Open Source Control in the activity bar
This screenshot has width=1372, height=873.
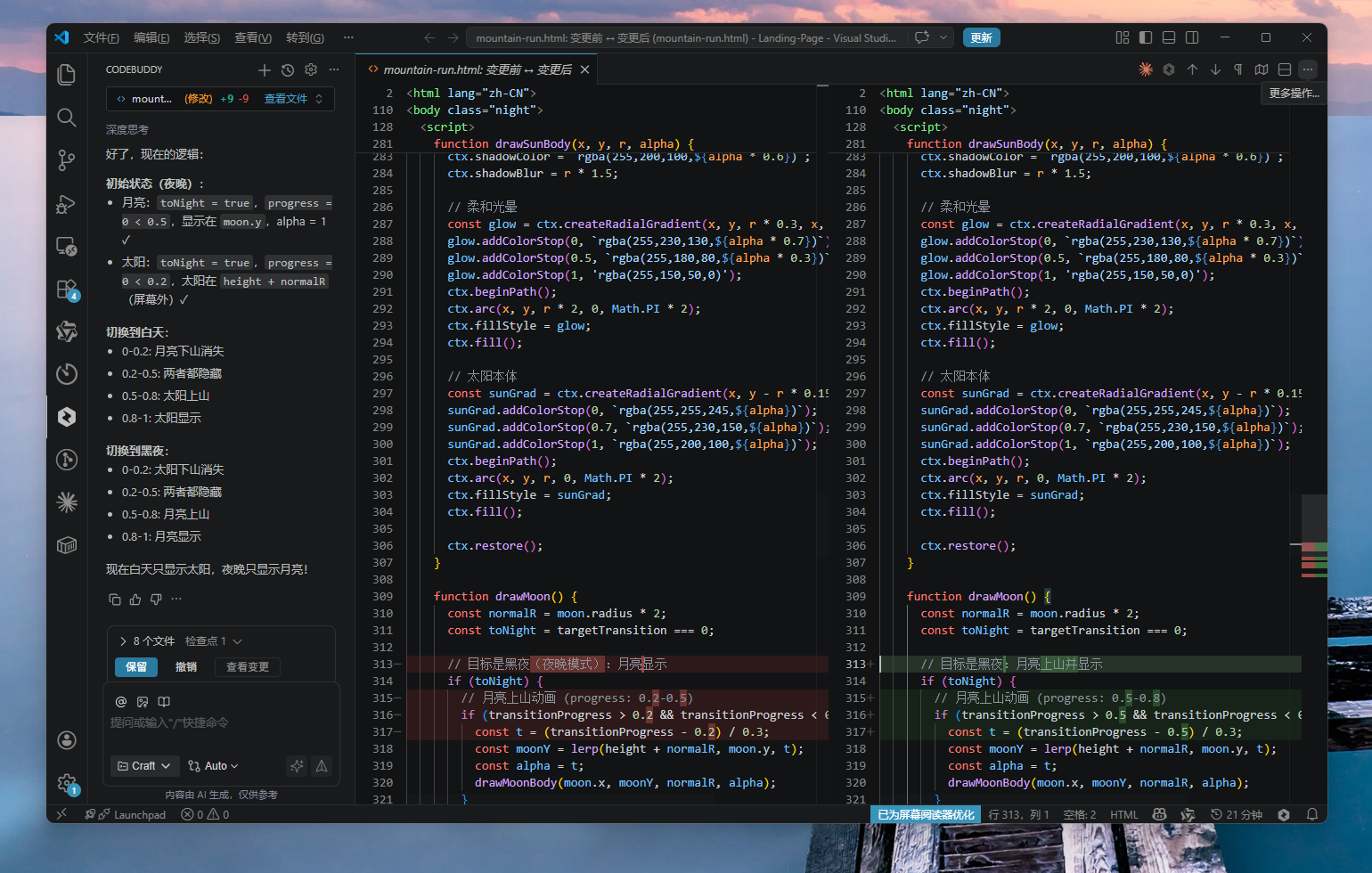(66, 160)
